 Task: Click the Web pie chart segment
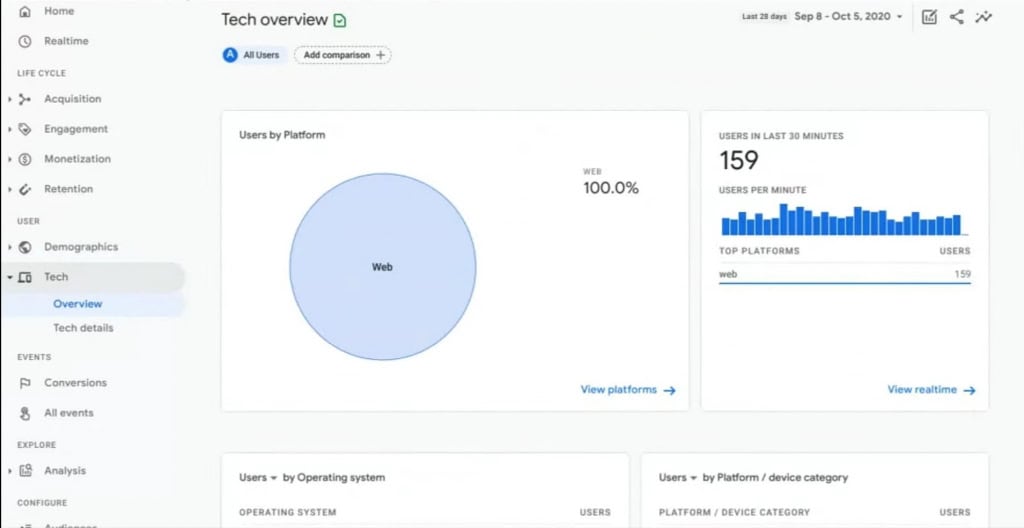pos(382,267)
